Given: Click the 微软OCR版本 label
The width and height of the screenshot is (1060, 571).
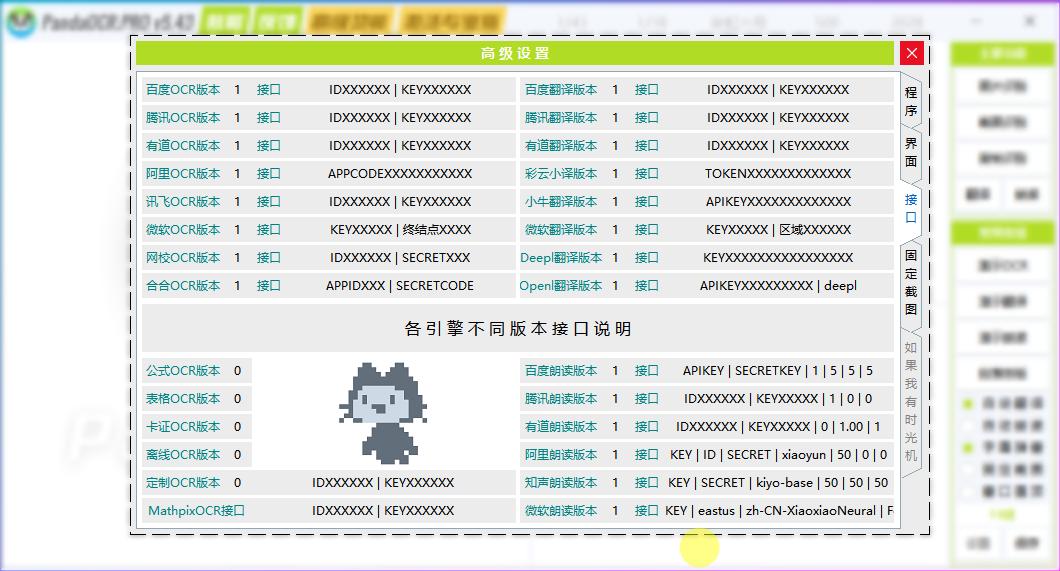Looking at the screenshot, I should click(183, 230).
